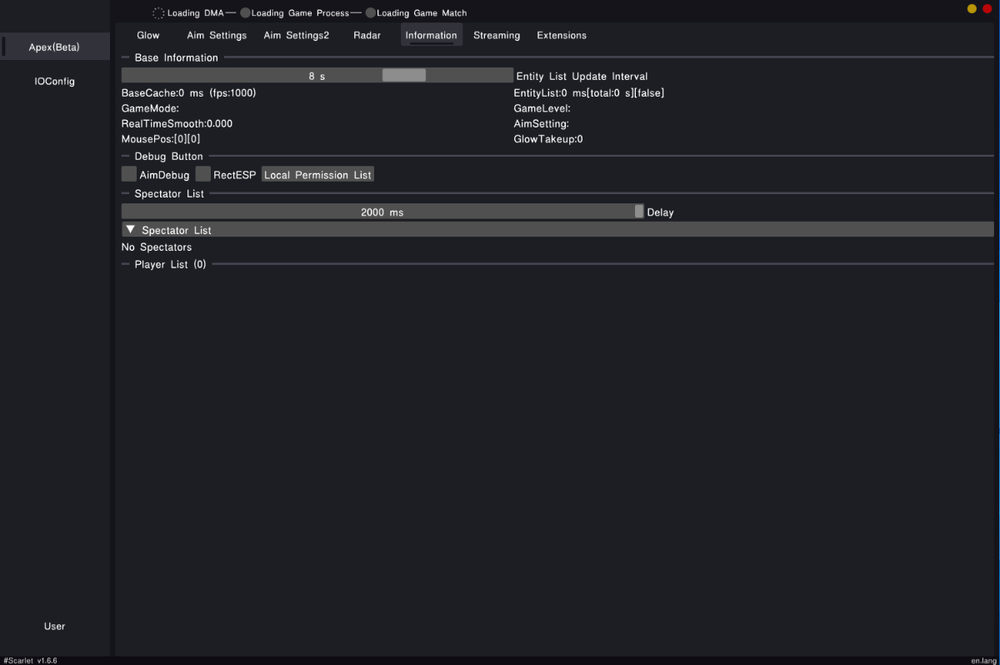Click the Loading Game Process status circle
This screenshot has height=665, width=1000.
coord(245,13)
